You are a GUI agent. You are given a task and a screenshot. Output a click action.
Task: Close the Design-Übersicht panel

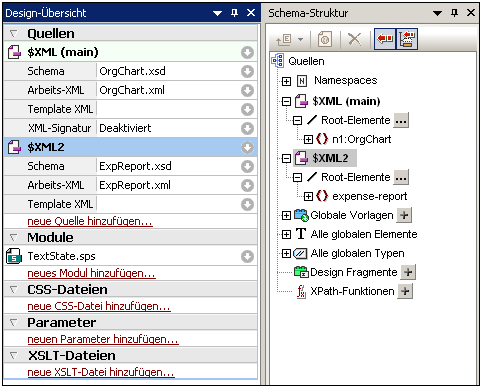click(x=251, y=13)
